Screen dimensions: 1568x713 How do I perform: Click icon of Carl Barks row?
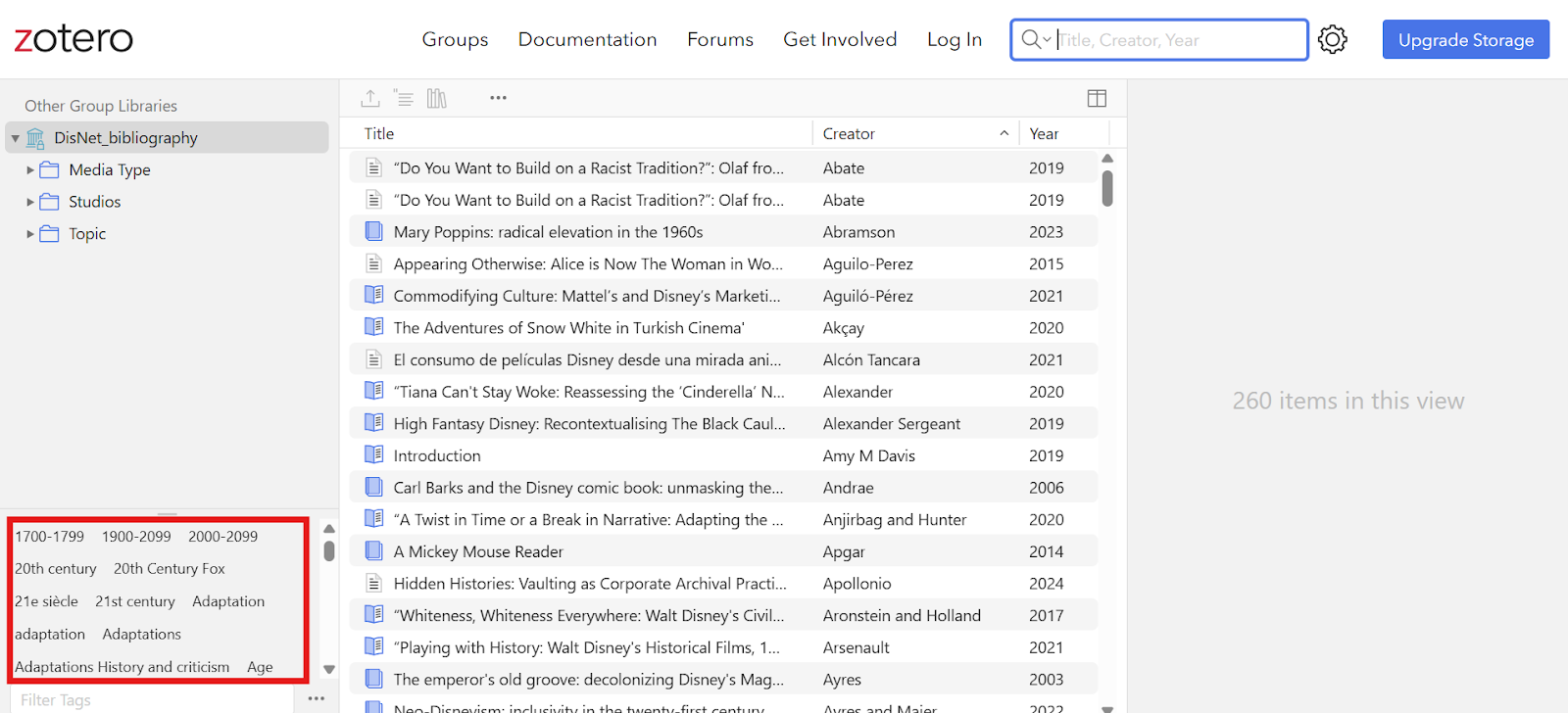point(373,487)
